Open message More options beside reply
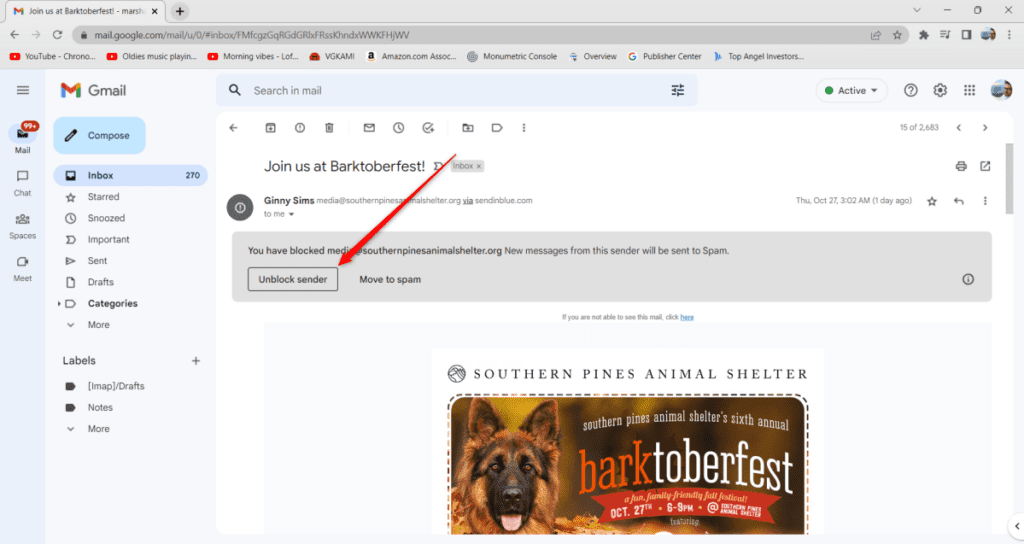Viewport: 1024px width, 544px height. click(985, 201)
